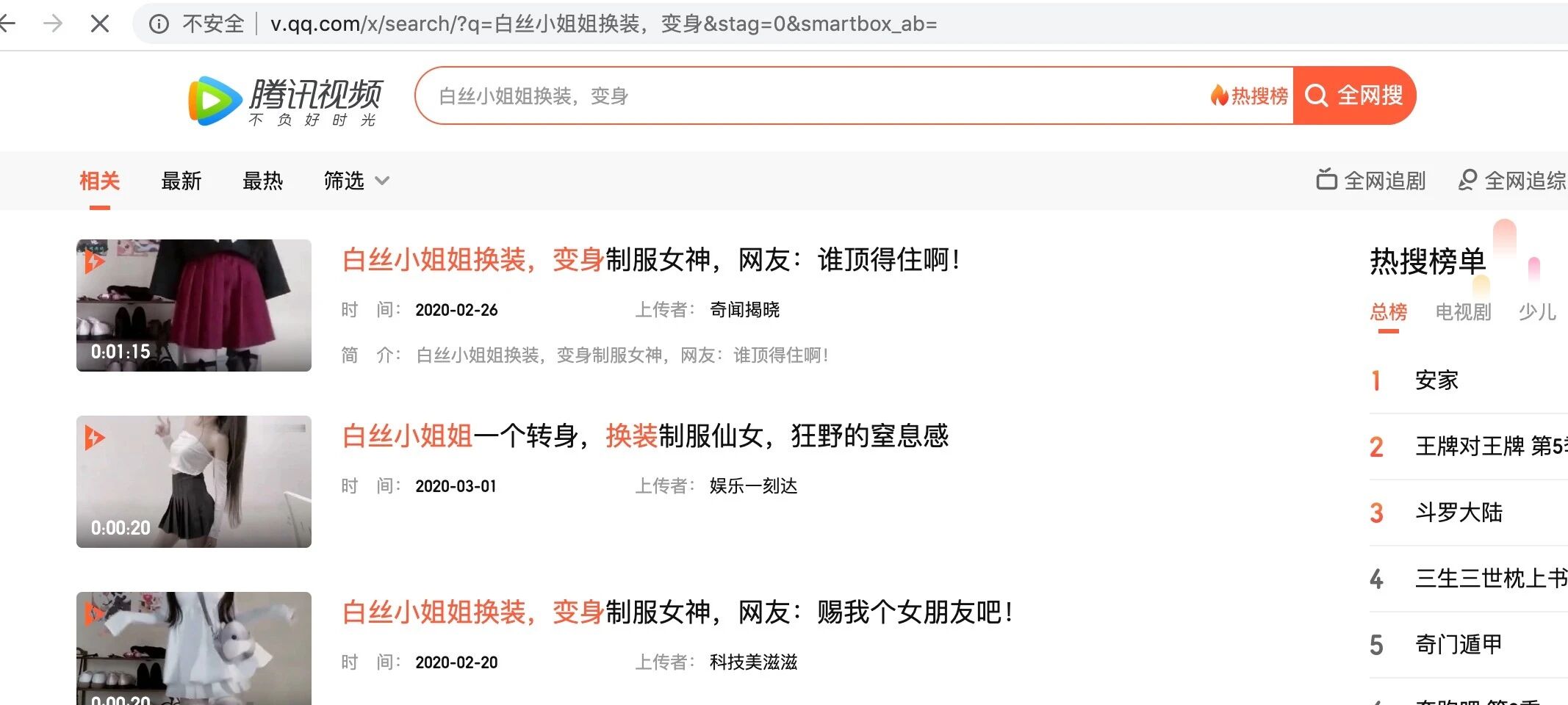Click uploader 奇闻揭晓

pyautogui.click(x=745, y=310)
